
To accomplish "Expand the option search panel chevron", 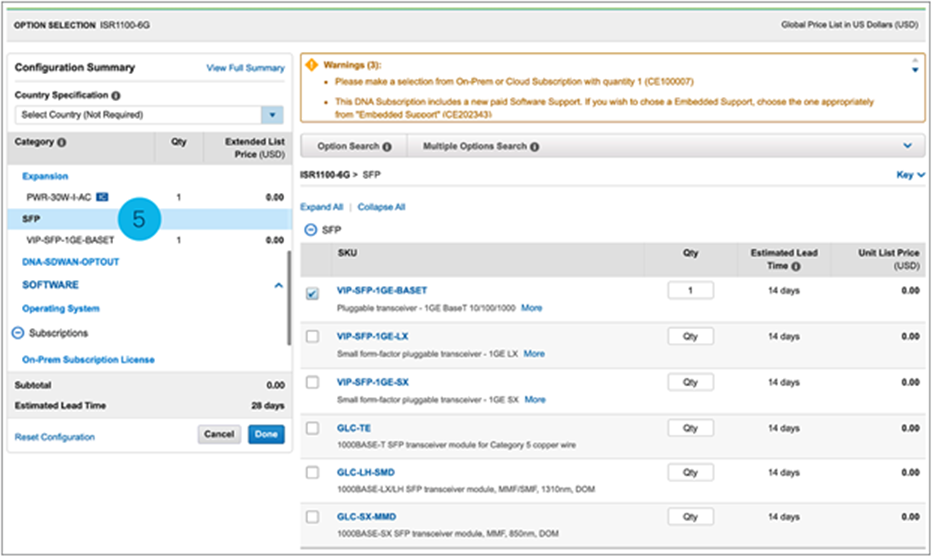I will click(x=908, y=146).
